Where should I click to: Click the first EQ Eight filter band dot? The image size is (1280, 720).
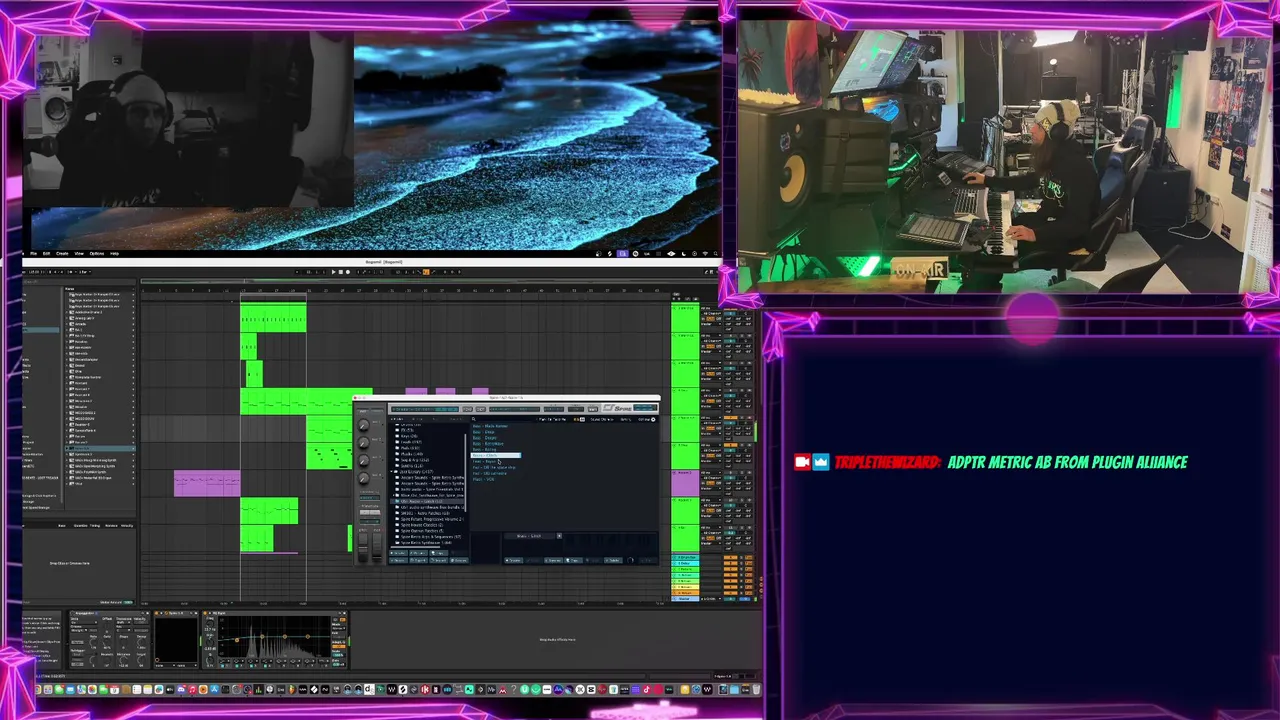tap(237, 640)
